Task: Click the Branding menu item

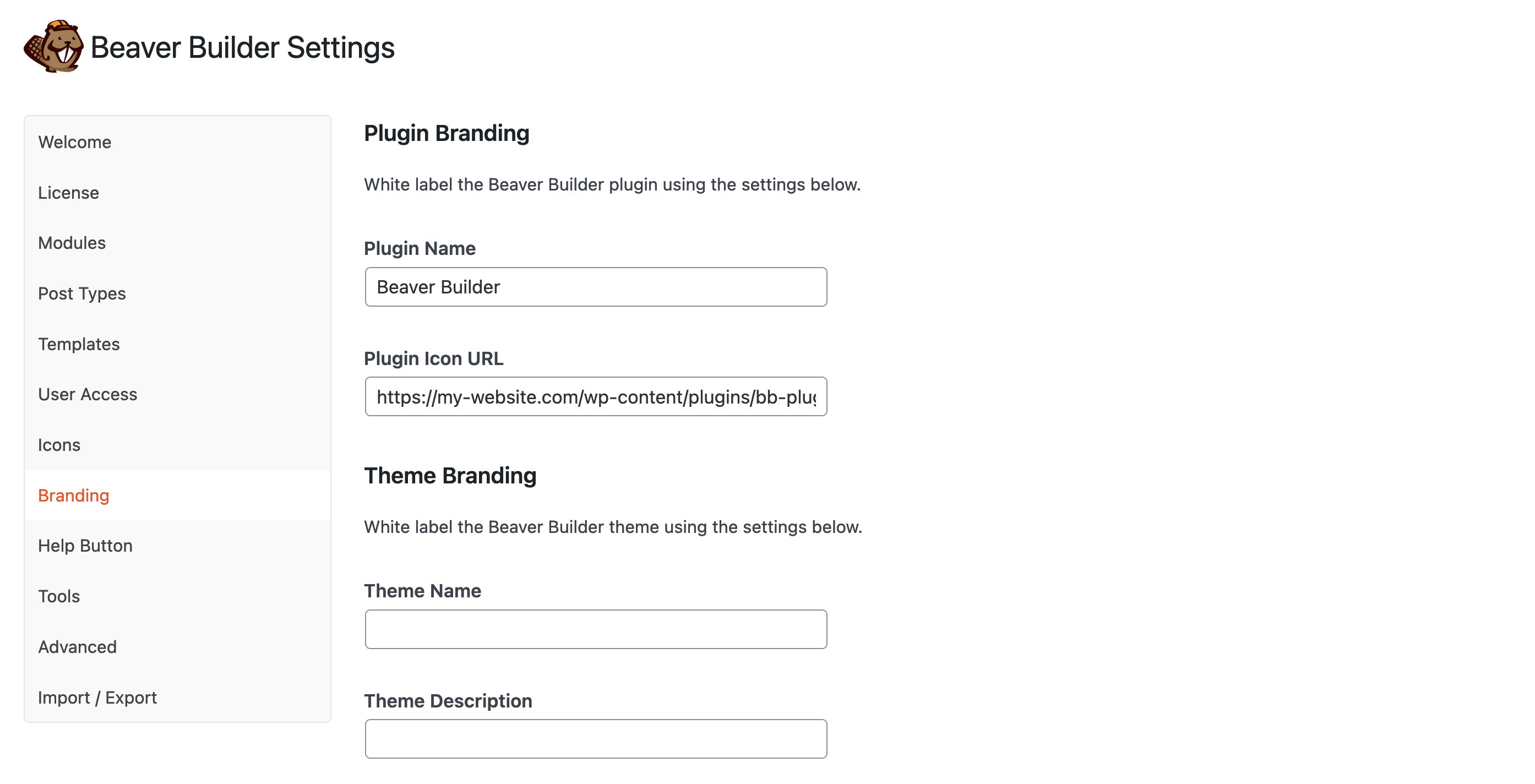Action: (x=73, y=494)
